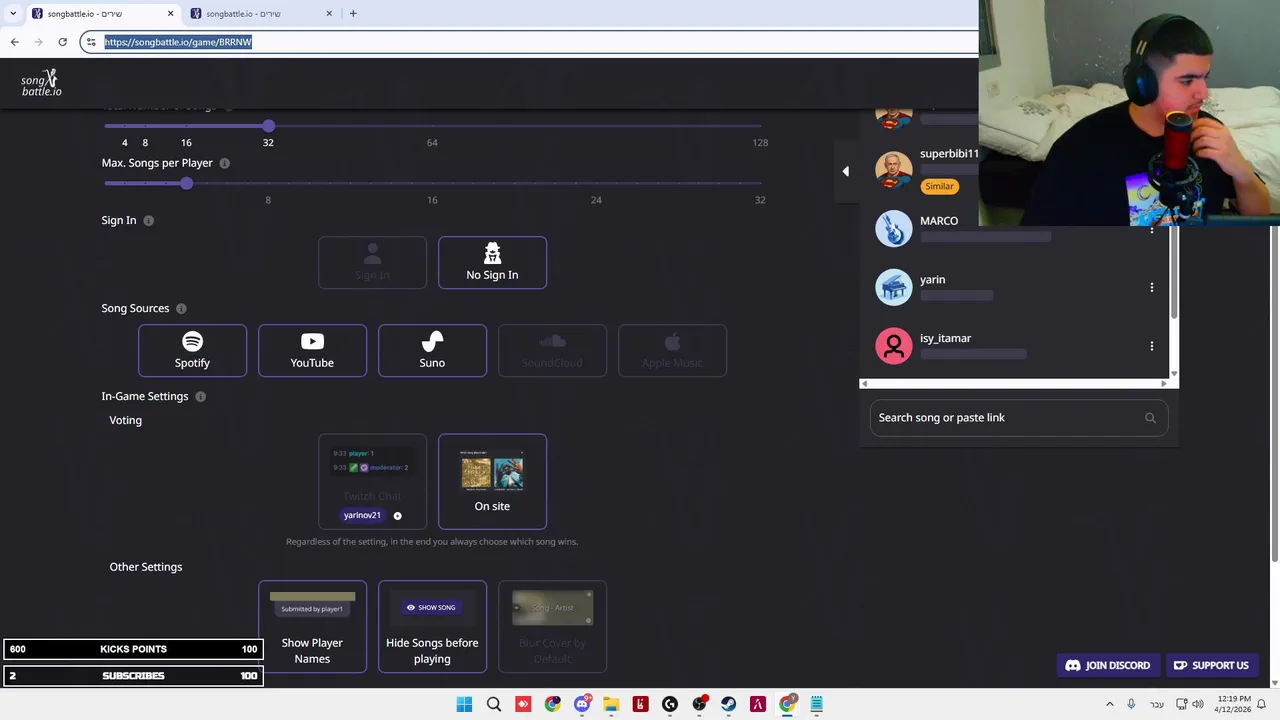Open Windows taskbar search
1280x720 pixels.
pyautogui.click(x=493, y=705)
